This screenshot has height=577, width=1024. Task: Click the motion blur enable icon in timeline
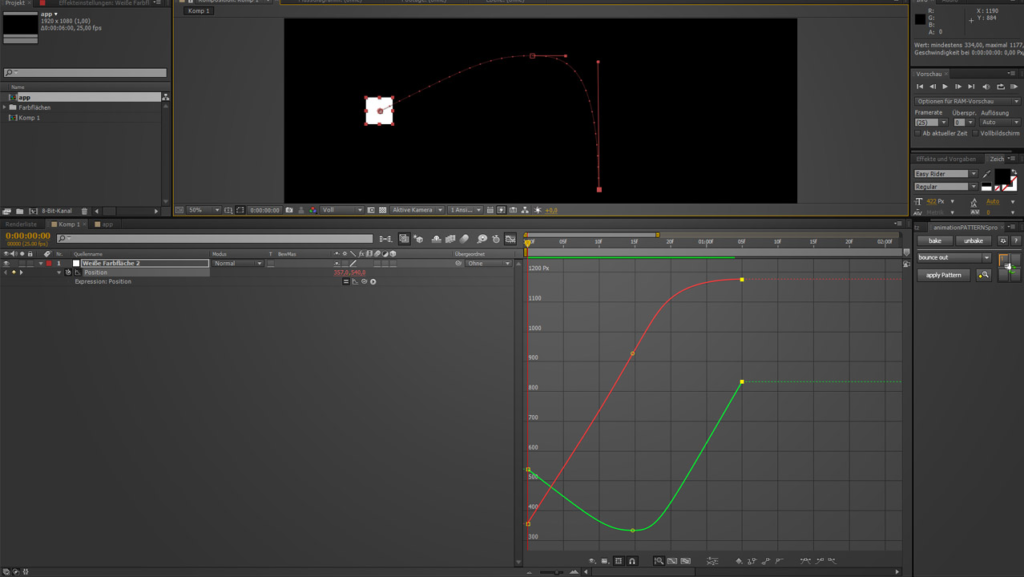pos(465,239)
